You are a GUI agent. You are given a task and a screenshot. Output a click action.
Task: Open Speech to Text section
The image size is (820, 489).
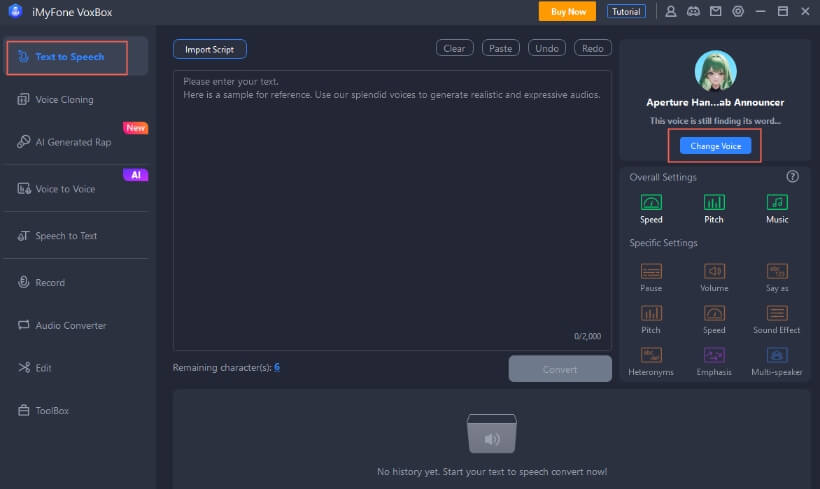[x=58, y=236]
